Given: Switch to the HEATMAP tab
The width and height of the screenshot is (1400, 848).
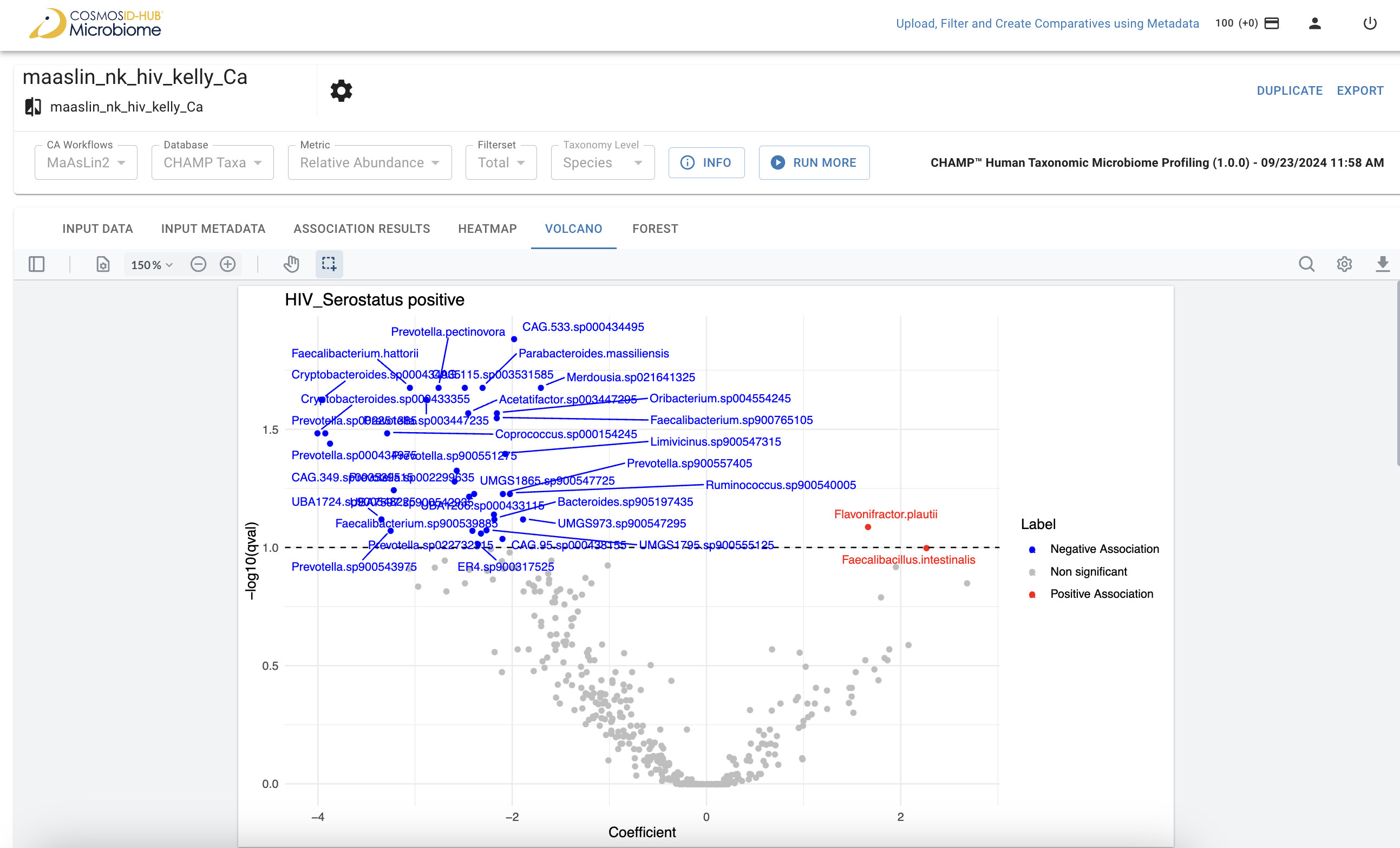Looking at the screenshot, I should pos(487,229).
